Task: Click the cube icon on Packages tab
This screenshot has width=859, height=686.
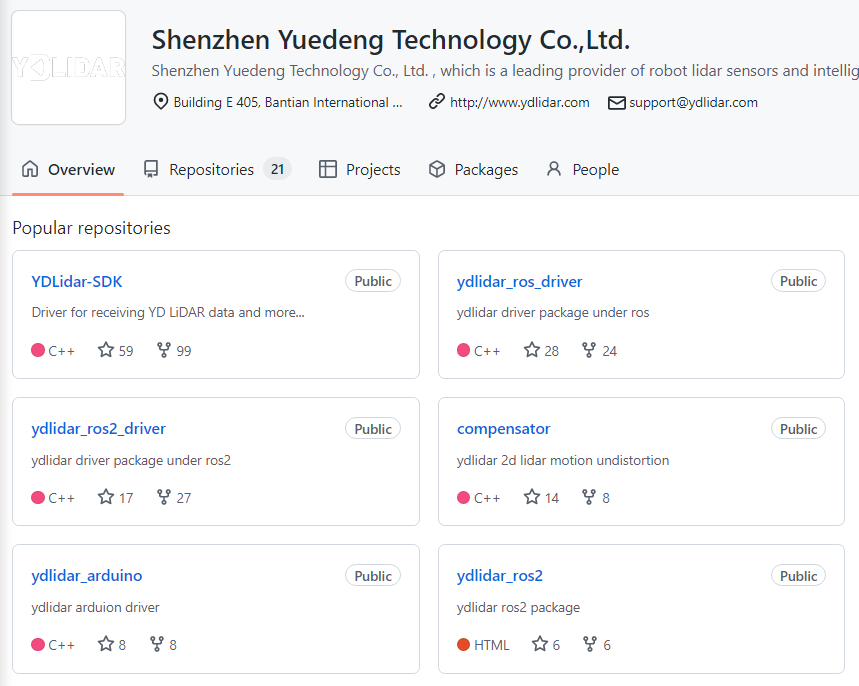Action: [x=437, y=169]
